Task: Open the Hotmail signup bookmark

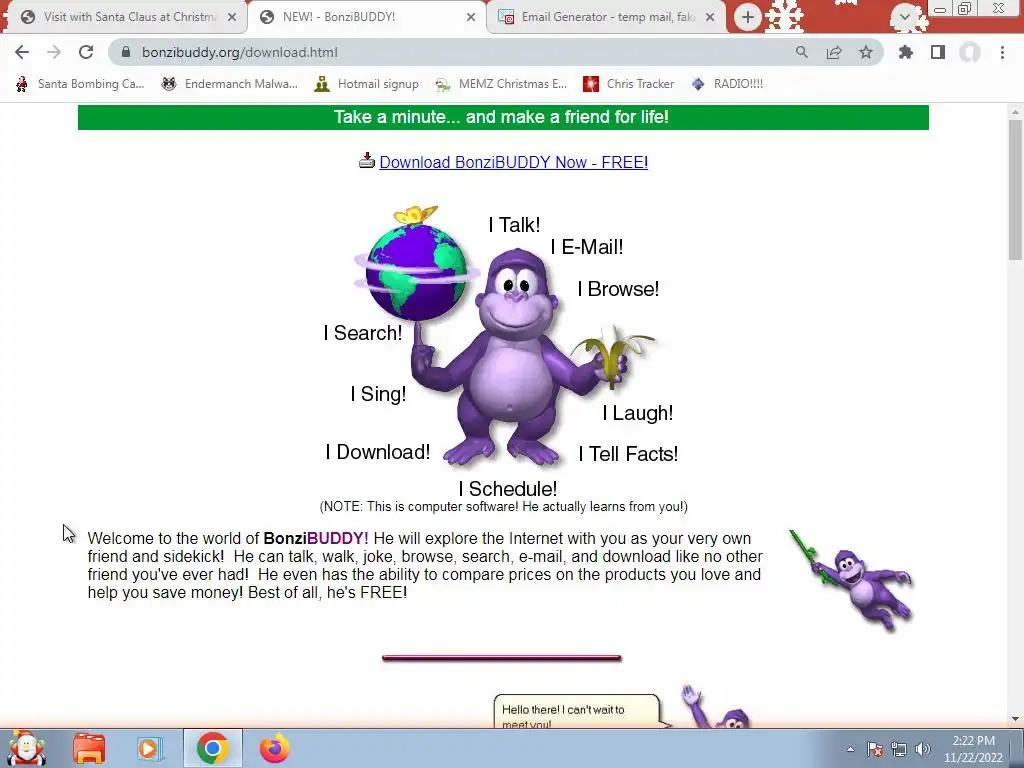Action: (366, 84)
